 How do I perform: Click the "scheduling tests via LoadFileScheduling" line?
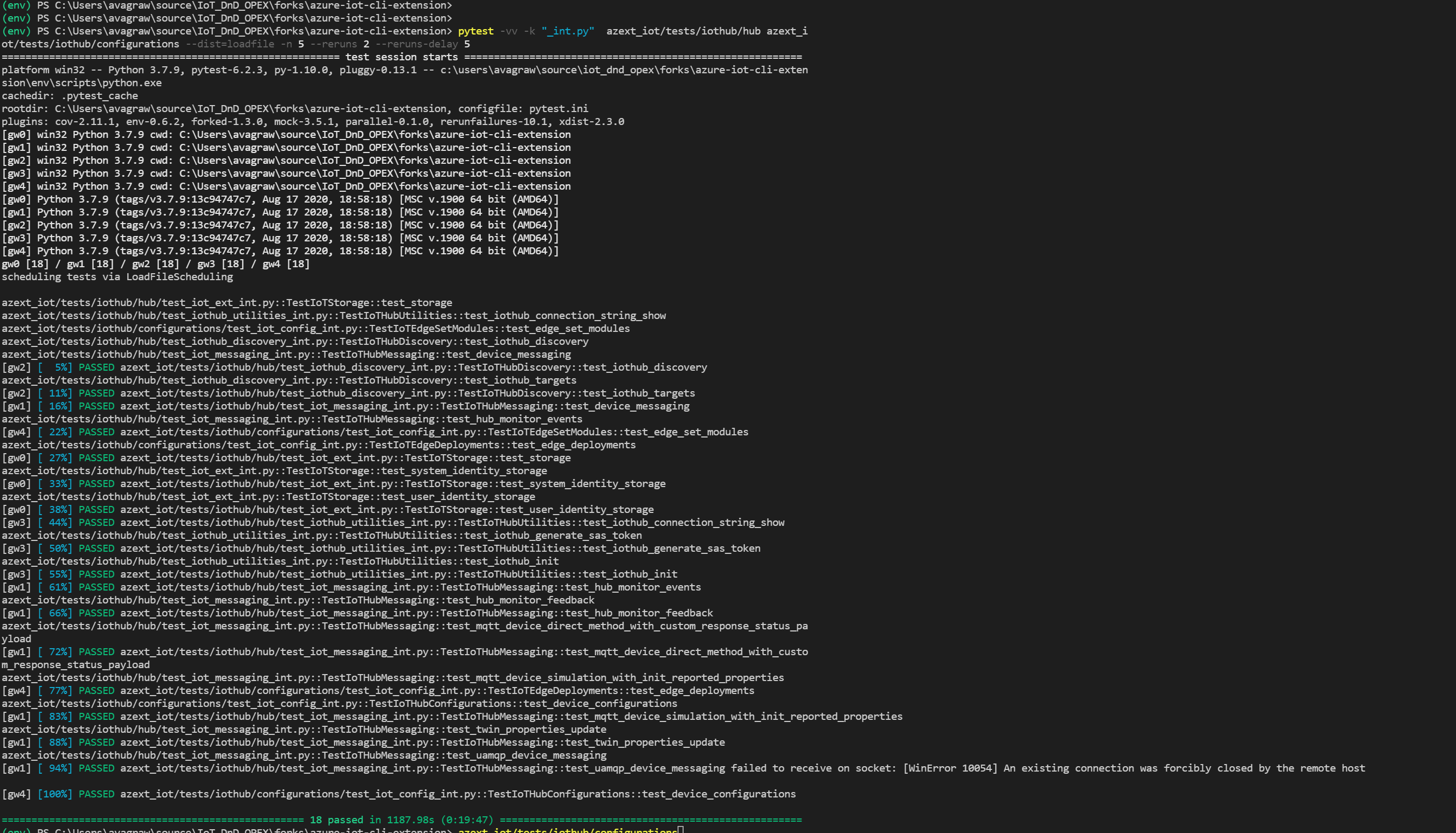pyautogui.click(x=118, y=277)
